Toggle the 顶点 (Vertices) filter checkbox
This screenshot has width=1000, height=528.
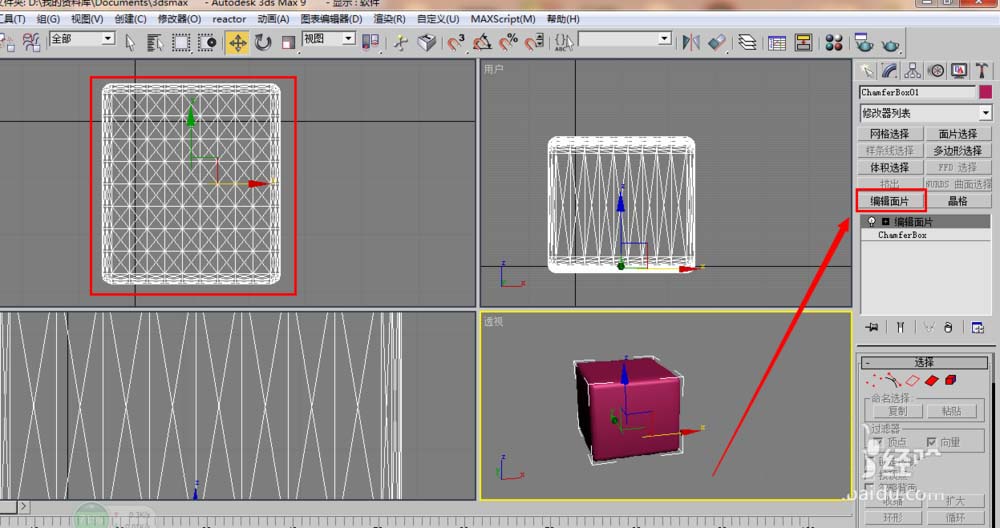click(876, 442)
